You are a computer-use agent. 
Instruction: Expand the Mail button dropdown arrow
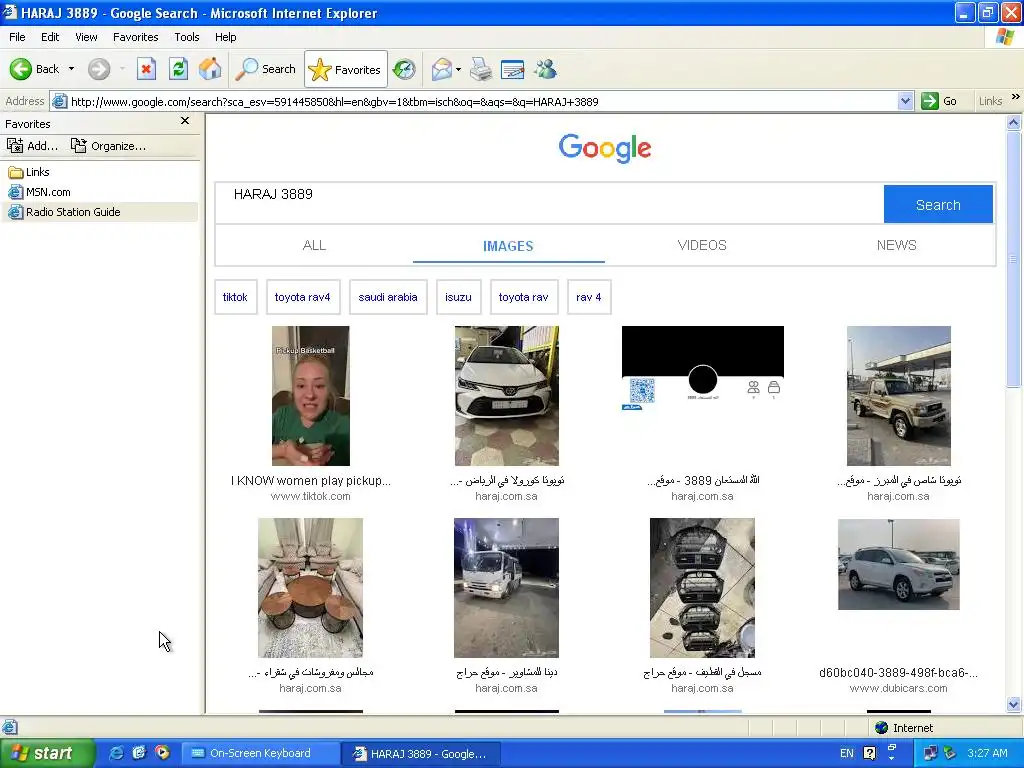(458, 69)
